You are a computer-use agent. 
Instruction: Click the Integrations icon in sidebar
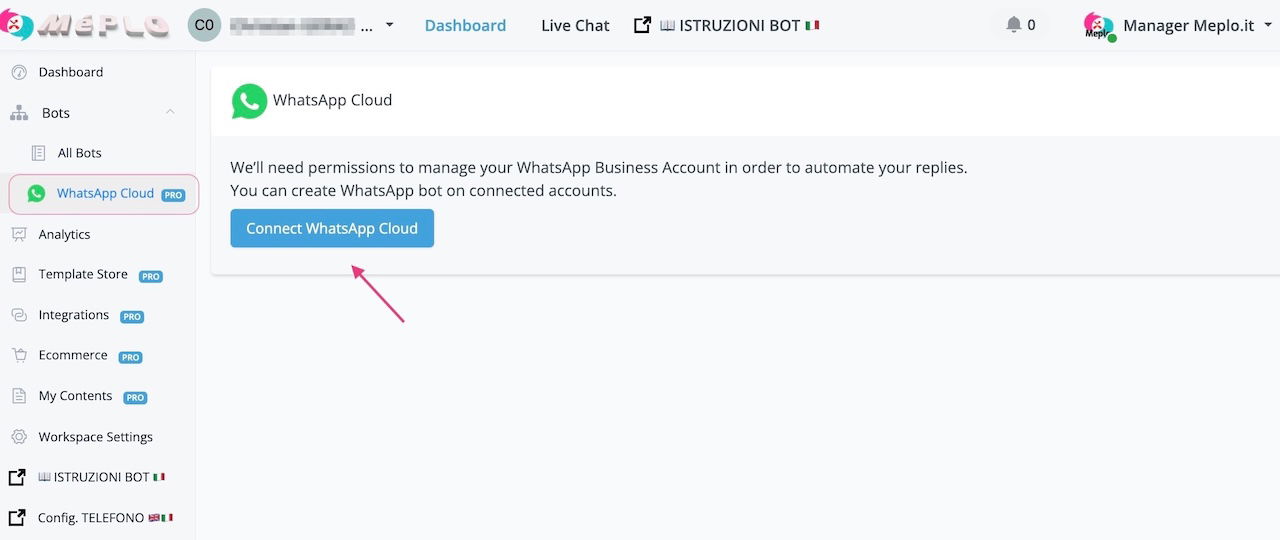click(19, 315)
